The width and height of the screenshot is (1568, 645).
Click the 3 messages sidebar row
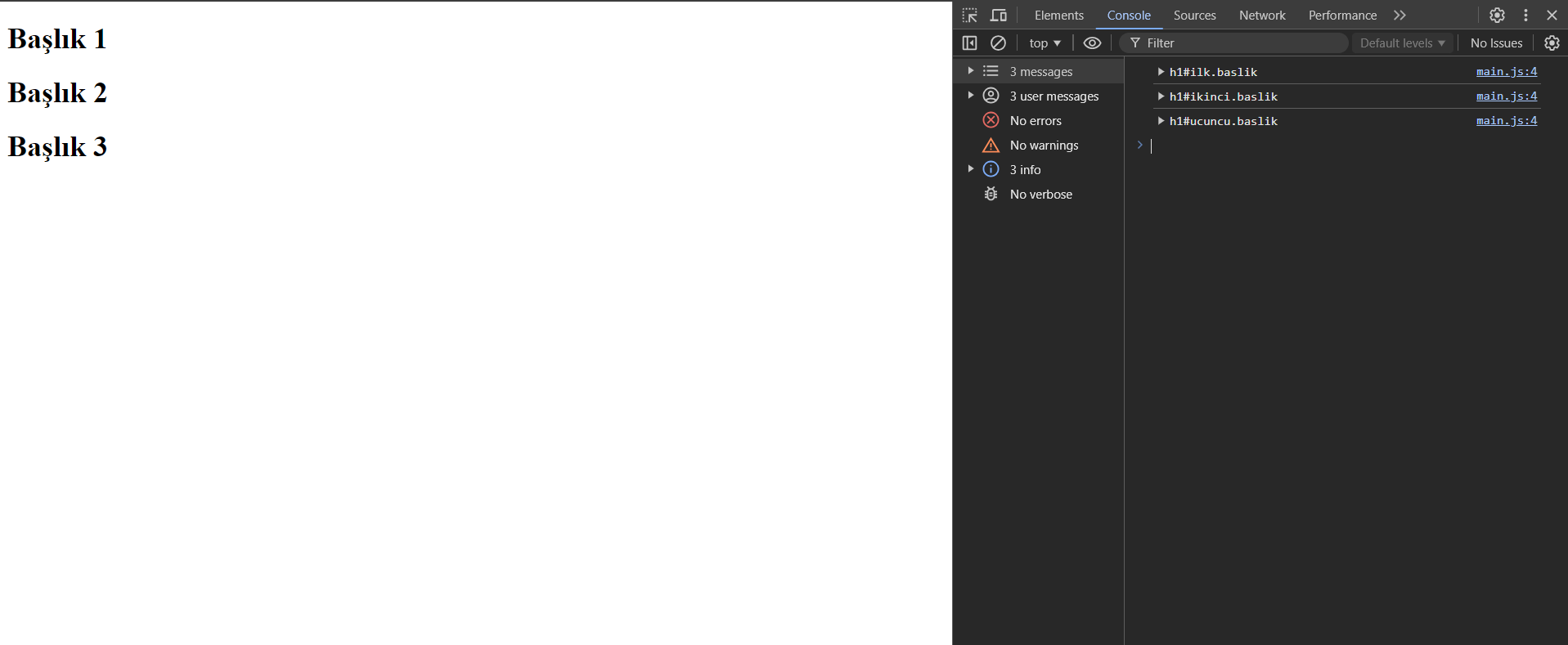pos(1039,71)
